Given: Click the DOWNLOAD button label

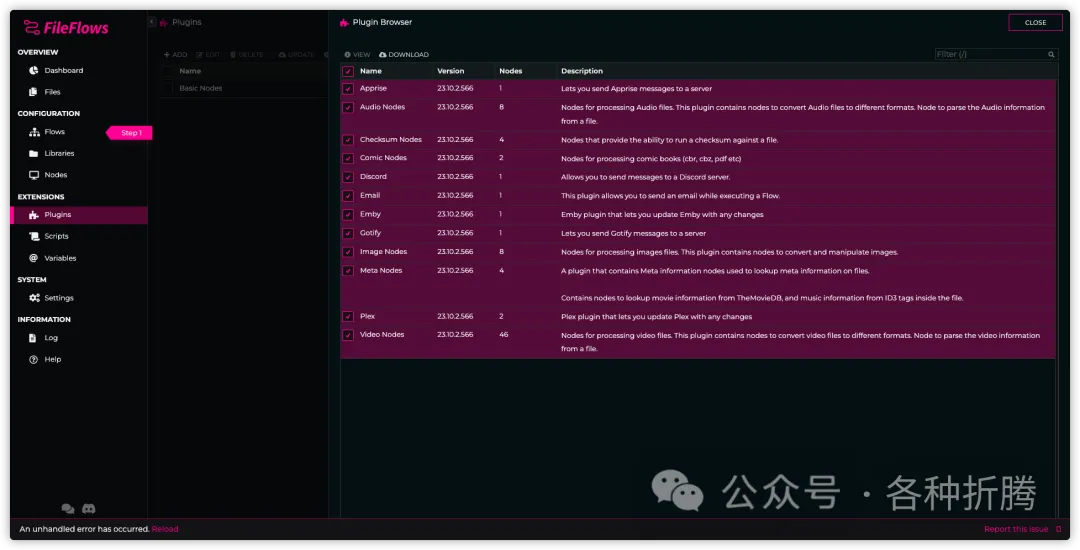Looking at the screenshot, I should (x=408, y=54).
